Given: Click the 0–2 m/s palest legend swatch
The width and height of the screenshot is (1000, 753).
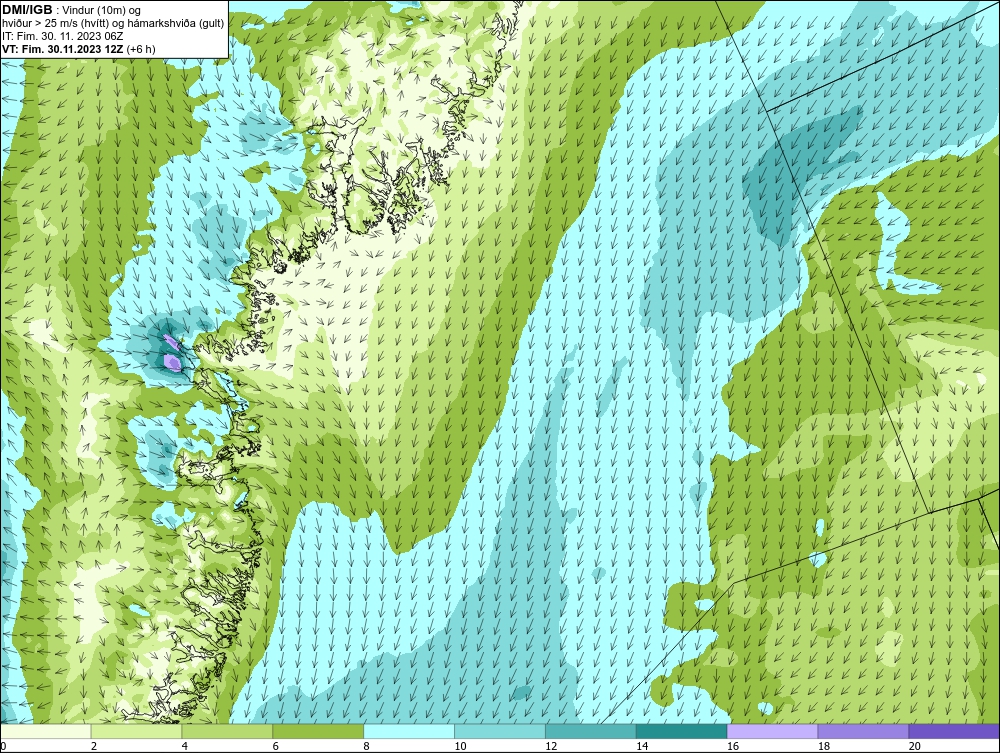Looking at the screenshot, I should coord(46,731).
